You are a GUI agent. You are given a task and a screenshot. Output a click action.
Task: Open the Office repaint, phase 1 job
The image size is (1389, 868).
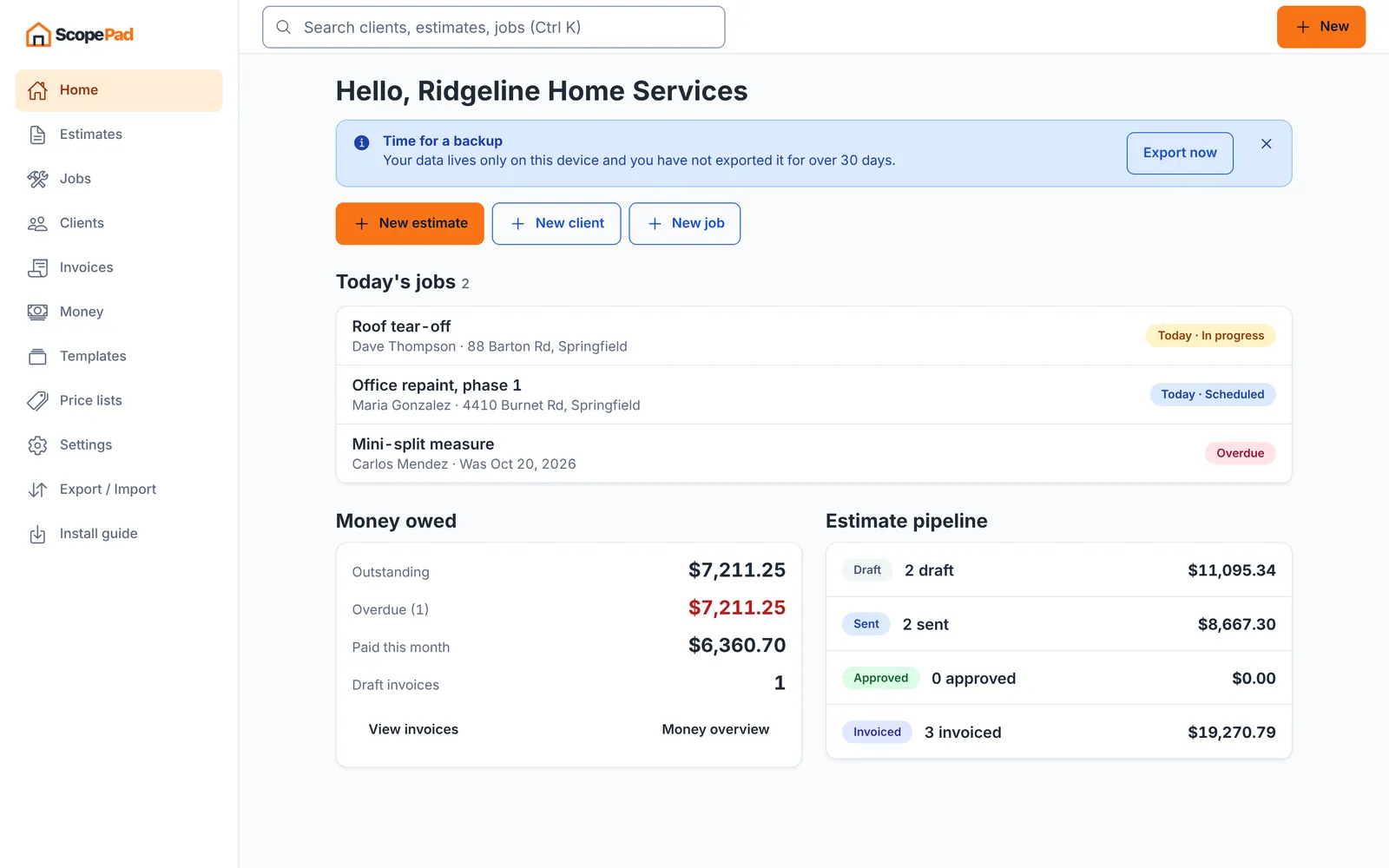click(x=814, y=395)
